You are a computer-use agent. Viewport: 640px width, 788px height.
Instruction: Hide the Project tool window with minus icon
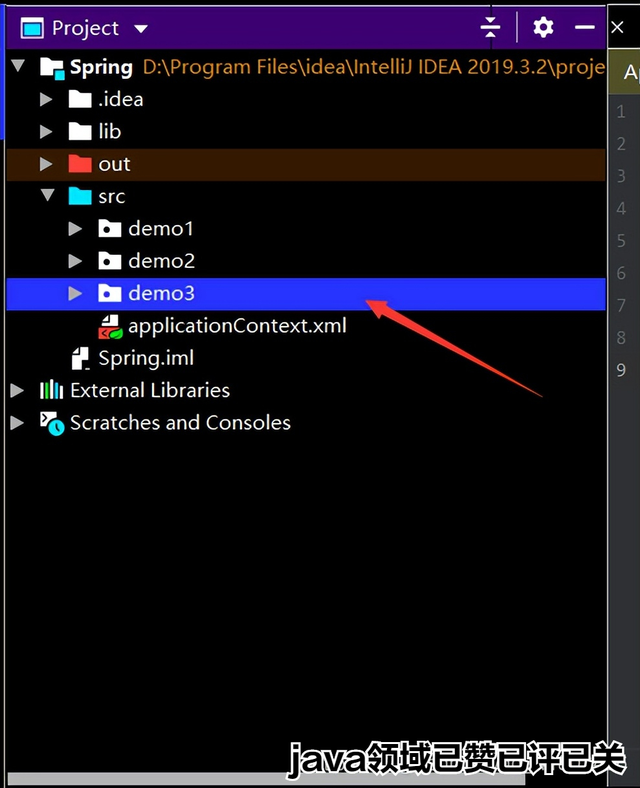point(585,27)
